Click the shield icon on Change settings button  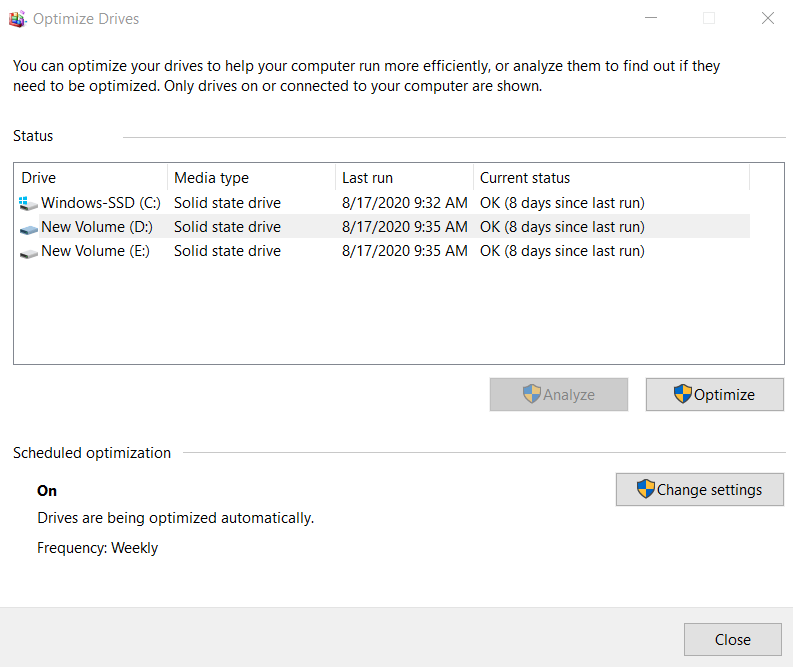point(646,490)
